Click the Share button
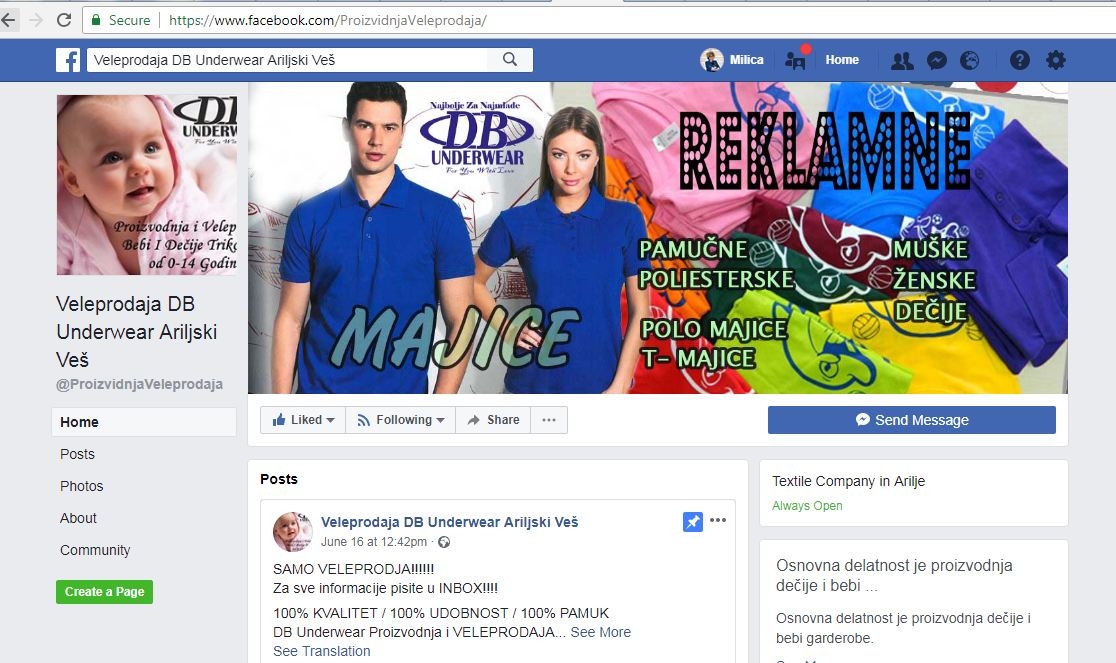1116x663 pixels. (493, 420)
